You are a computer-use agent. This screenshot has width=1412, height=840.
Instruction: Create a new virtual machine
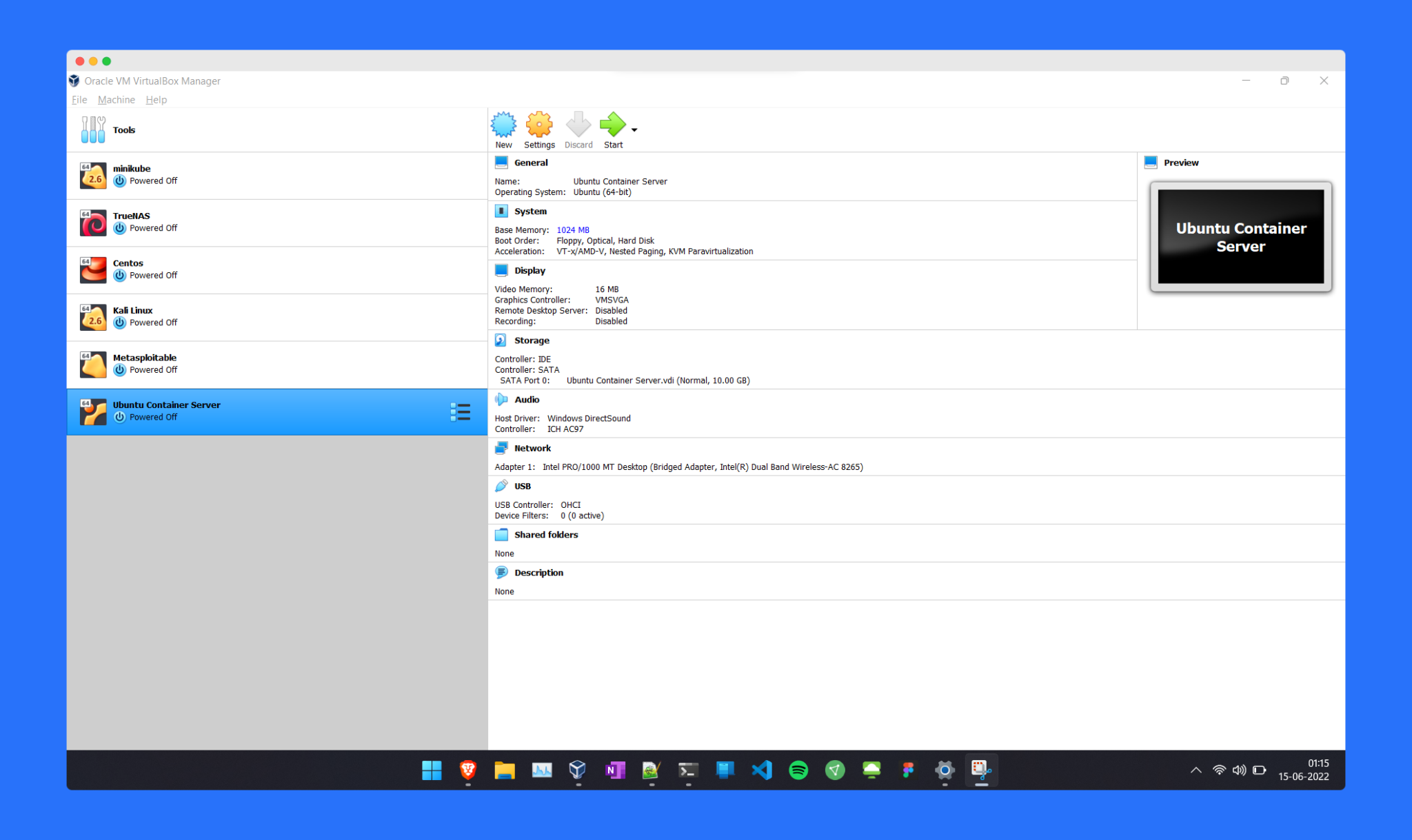coord(503,128)
